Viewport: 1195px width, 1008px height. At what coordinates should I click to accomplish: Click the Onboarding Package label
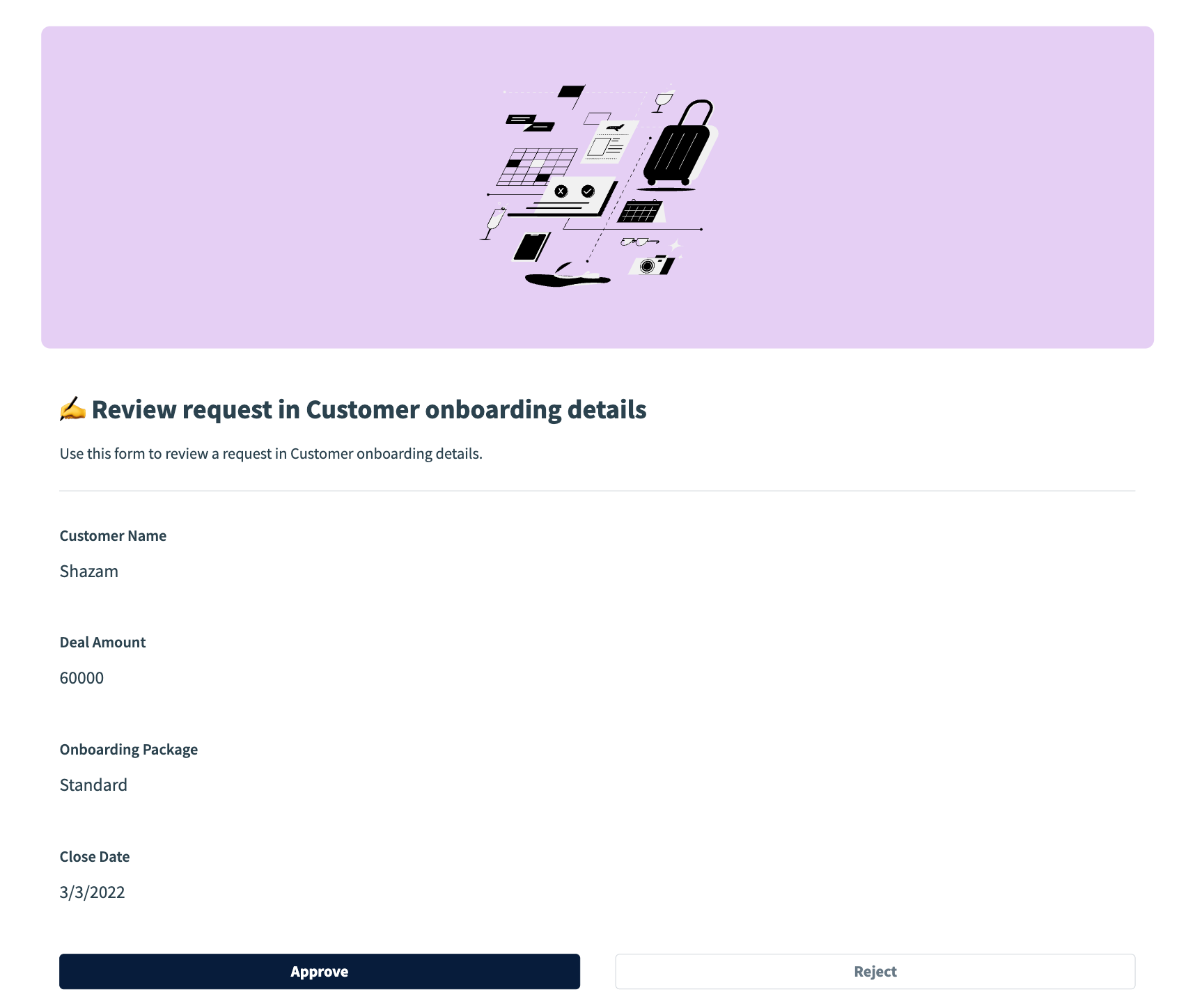point(129,750)
